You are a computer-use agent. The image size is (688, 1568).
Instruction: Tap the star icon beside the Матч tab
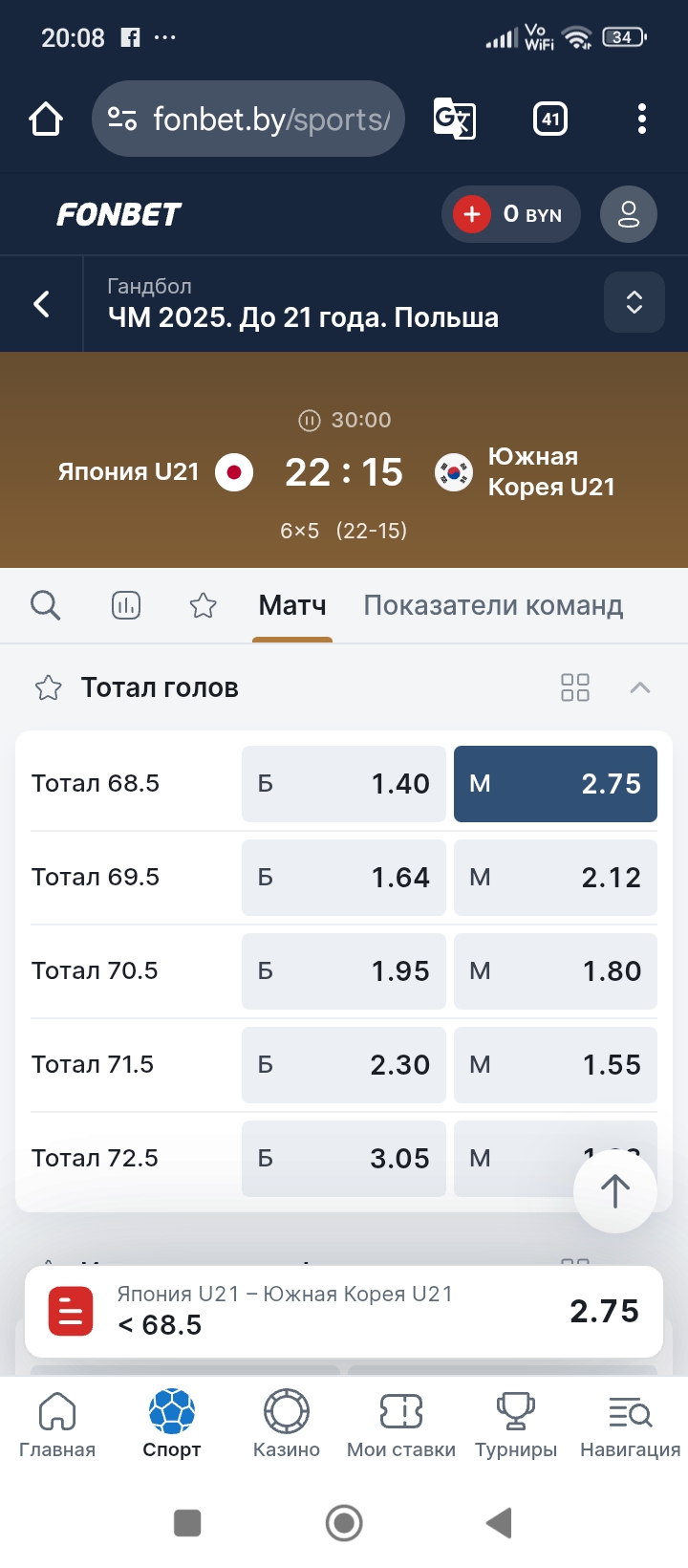point(203,605)
